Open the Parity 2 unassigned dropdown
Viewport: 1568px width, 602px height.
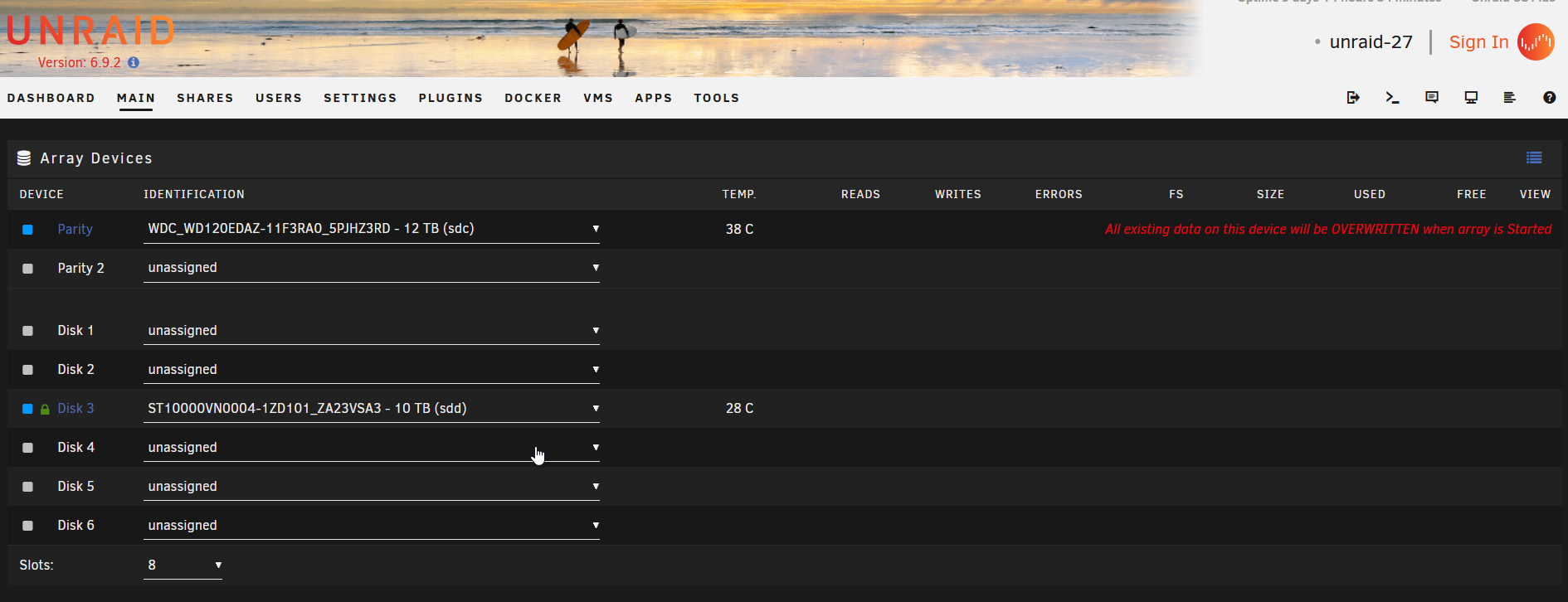click(372, 268)
